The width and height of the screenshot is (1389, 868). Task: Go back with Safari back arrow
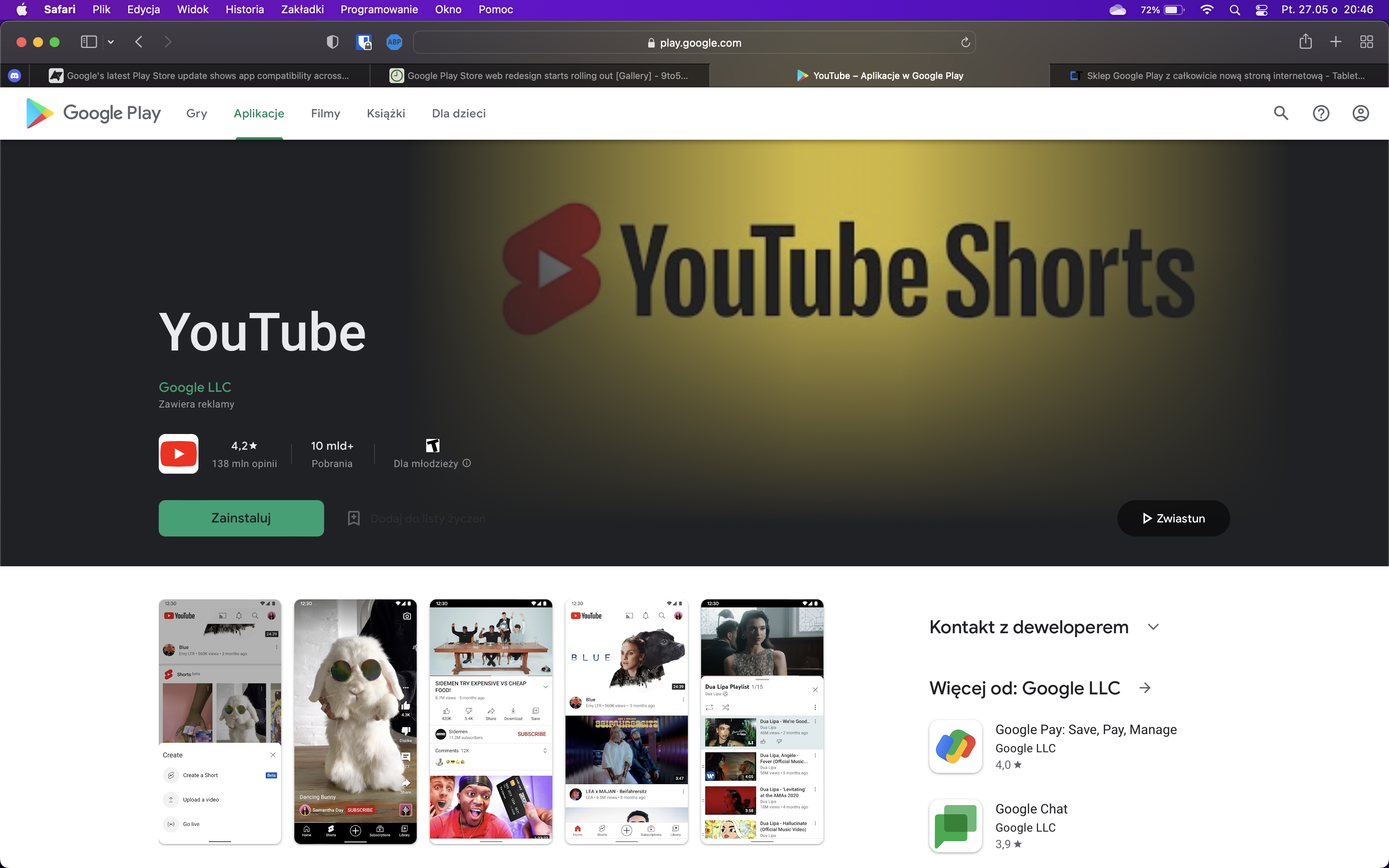coord(138,42)
